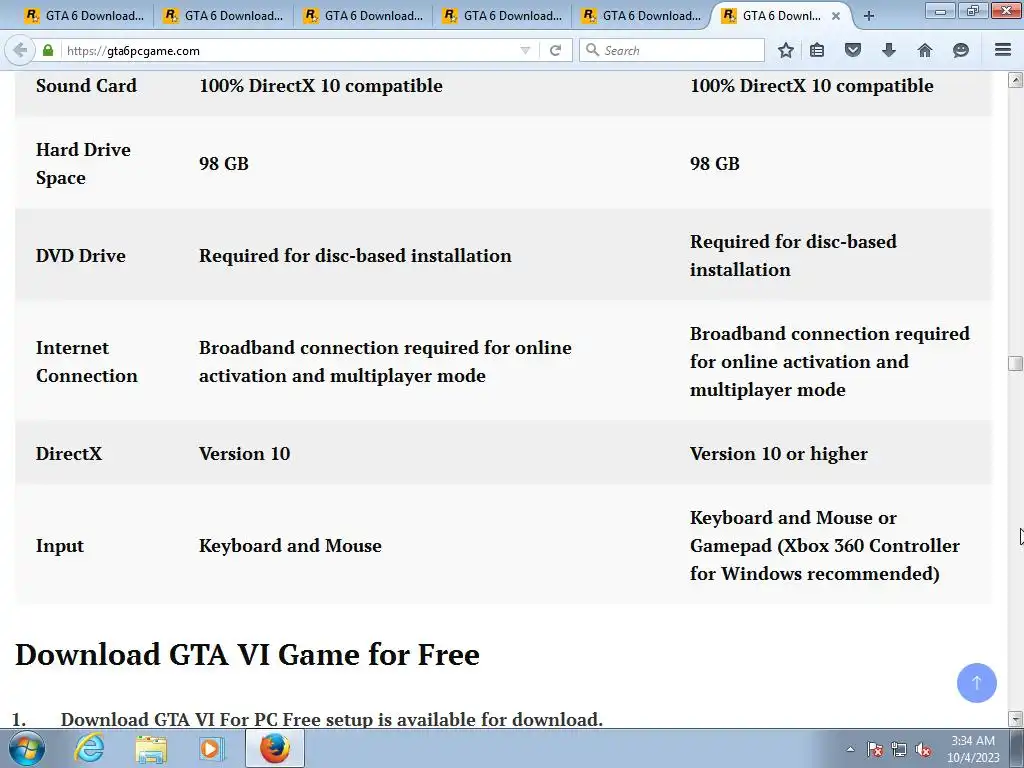
Task: Show bookmarks list icon in toolbar
Action: [x=817, y=50]
